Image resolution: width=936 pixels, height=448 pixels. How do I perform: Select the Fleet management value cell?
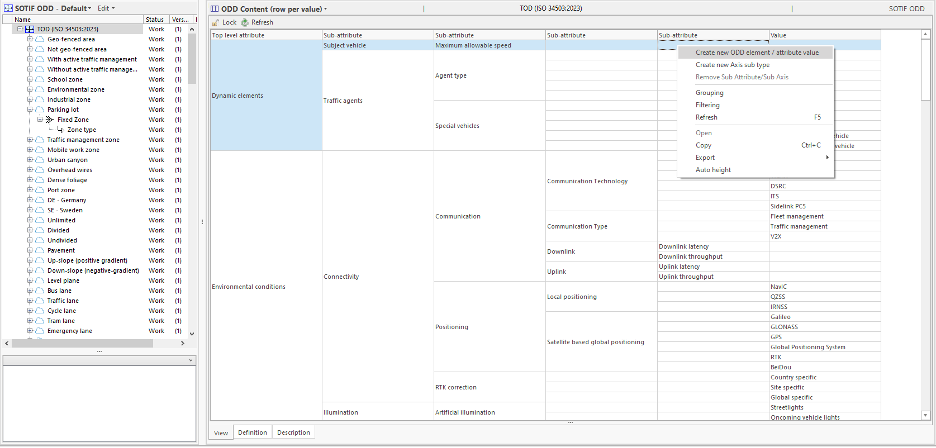click(824, 216)
